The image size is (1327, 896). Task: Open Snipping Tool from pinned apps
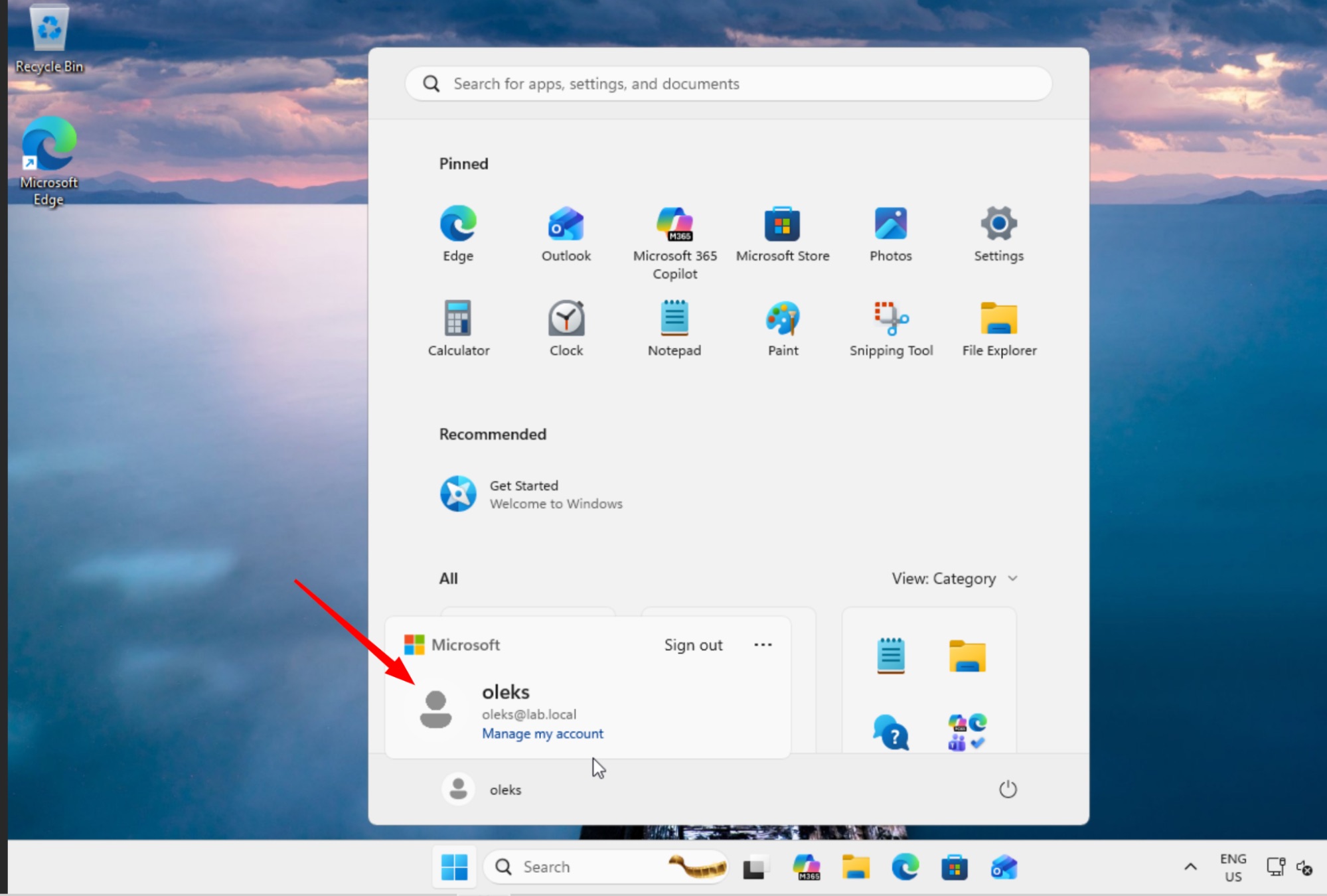tap(891, 329)
